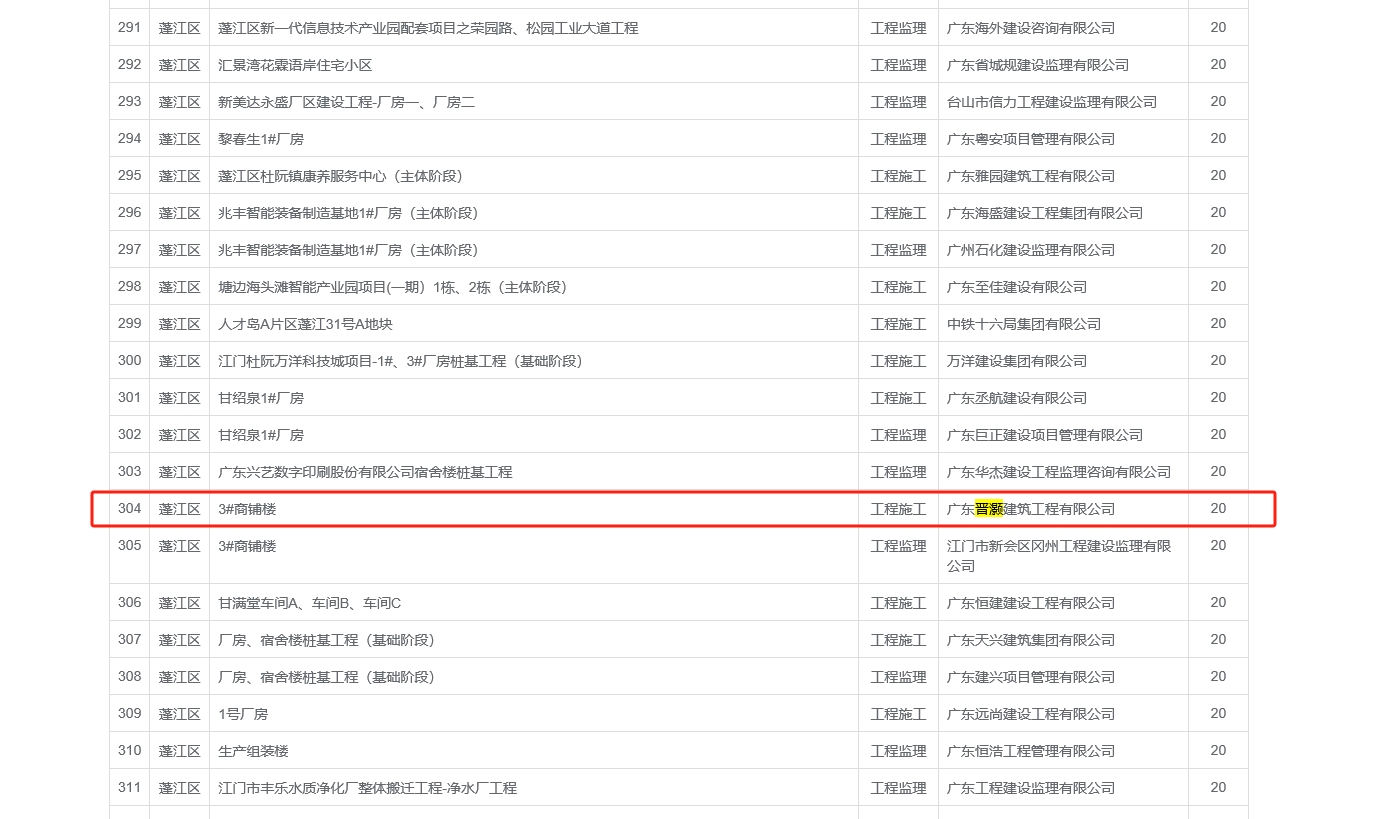The image size is (1374, 819).
Task: Click project name 黎春生1#厂房
Action: (x=261, y=139)
